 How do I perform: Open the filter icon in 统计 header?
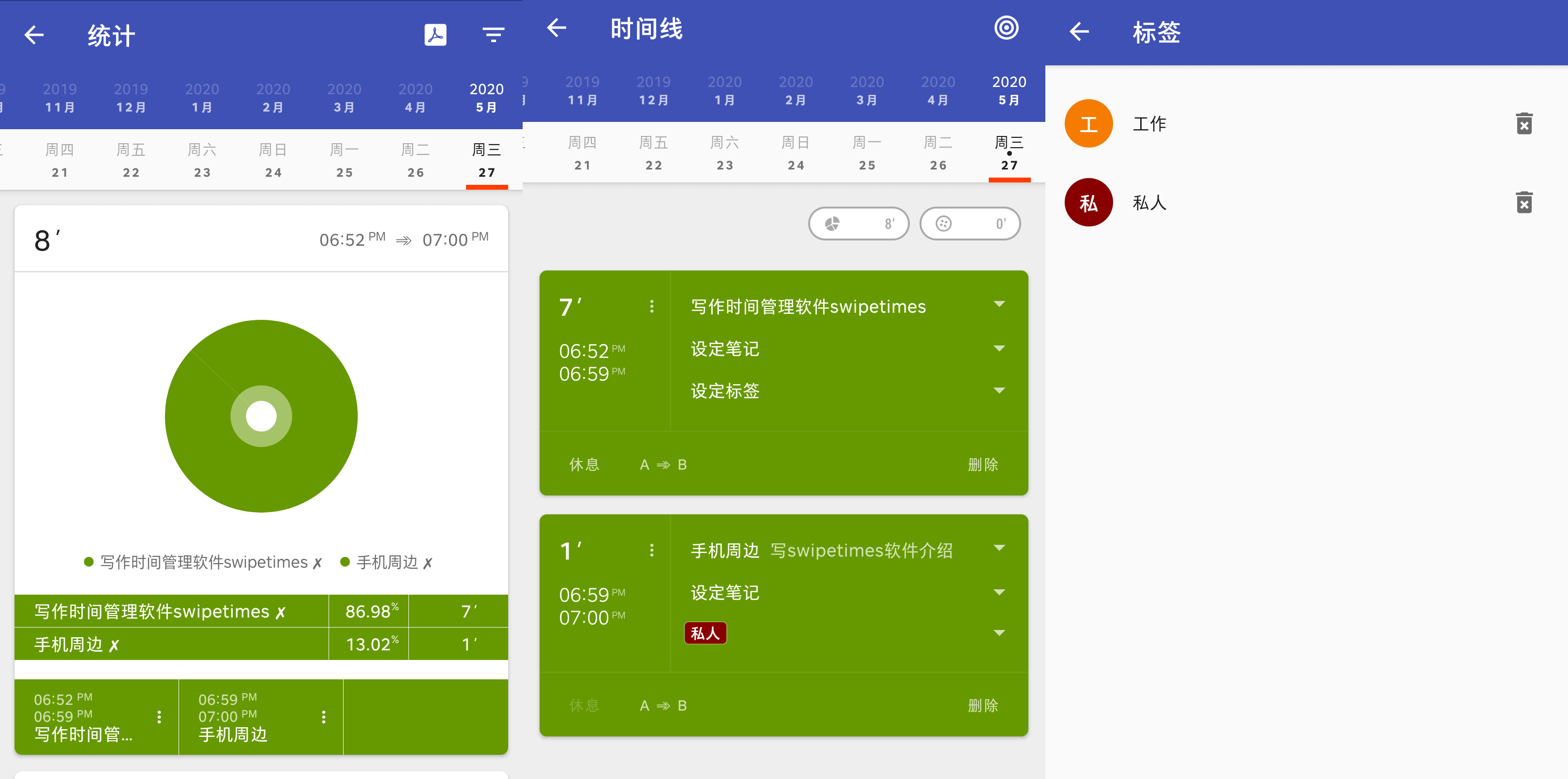pos(493,35)
